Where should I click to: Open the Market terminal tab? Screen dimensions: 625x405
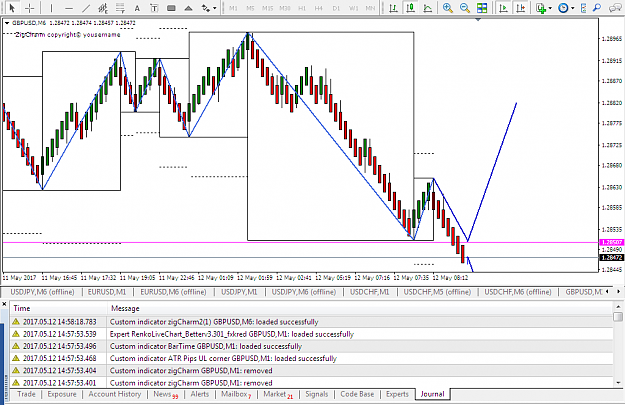pyautogui.click(x=278, y=394)
